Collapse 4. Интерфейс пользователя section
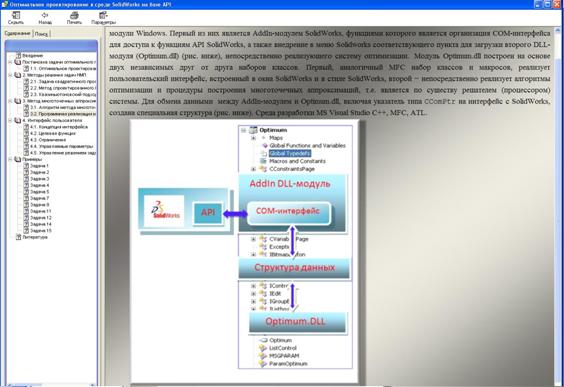Viewport: 564px width, 387px height. point(10,120)
